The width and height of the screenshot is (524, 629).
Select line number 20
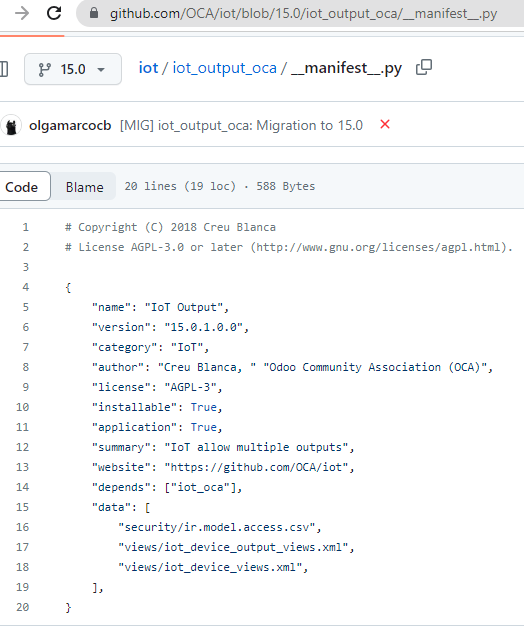(22, 607)
